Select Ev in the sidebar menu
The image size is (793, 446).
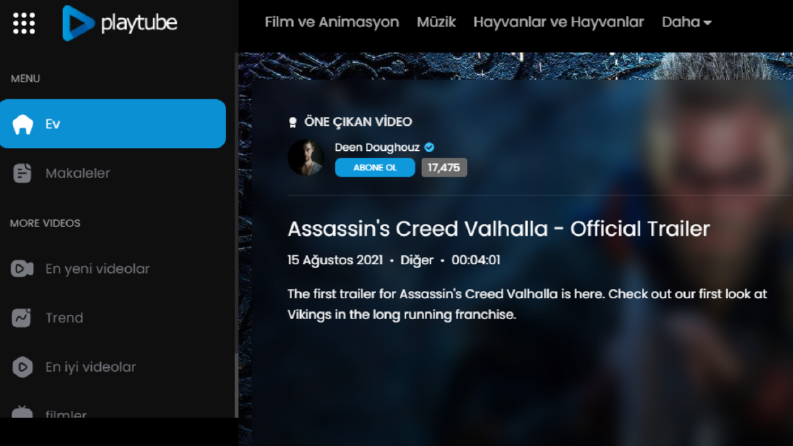(x=113, y=124)
